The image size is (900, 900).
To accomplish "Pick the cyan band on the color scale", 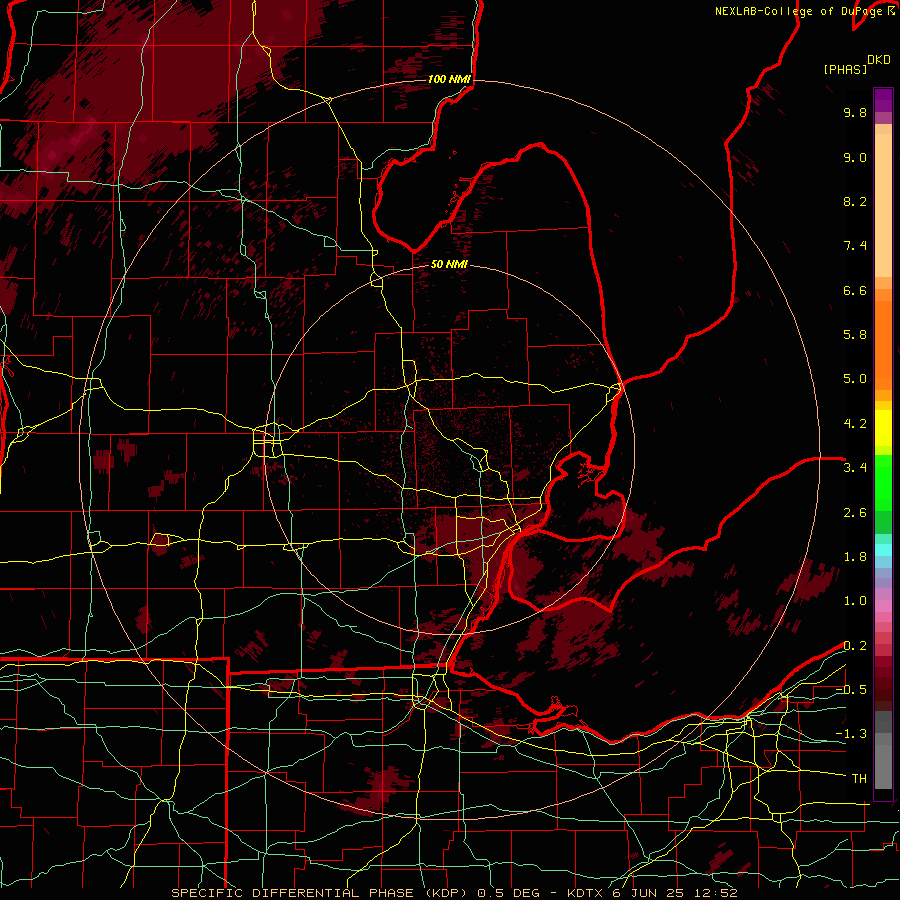I will (883, 550).
